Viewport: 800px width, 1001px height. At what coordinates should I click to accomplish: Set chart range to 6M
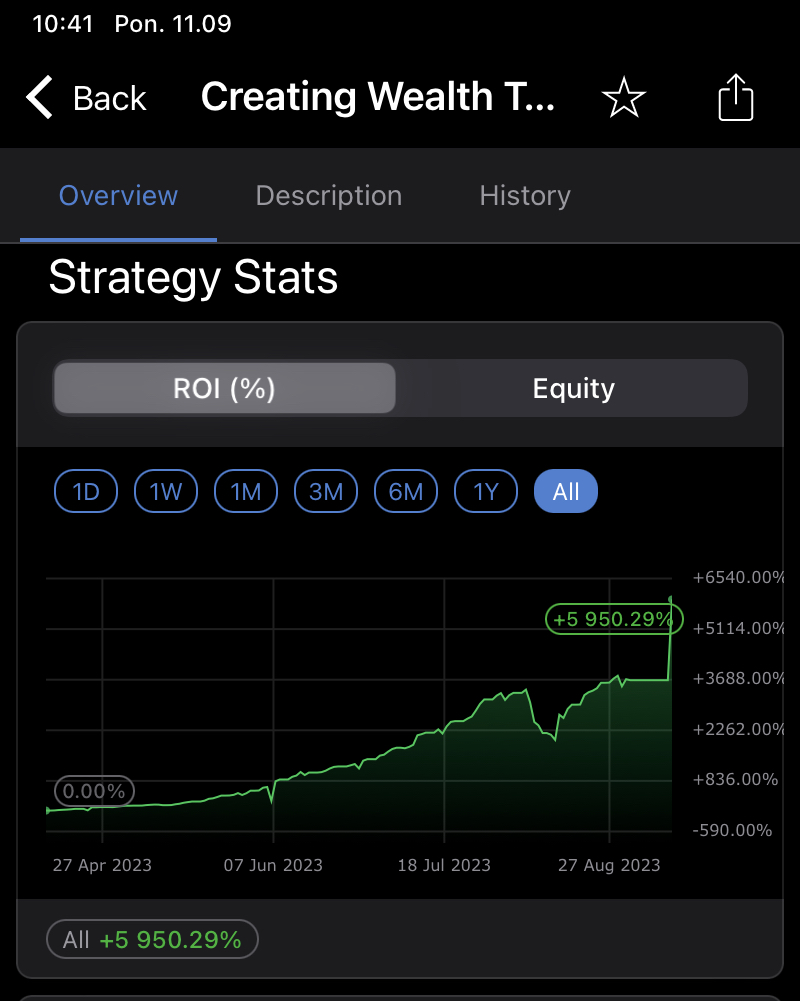[x=406, y=491]
